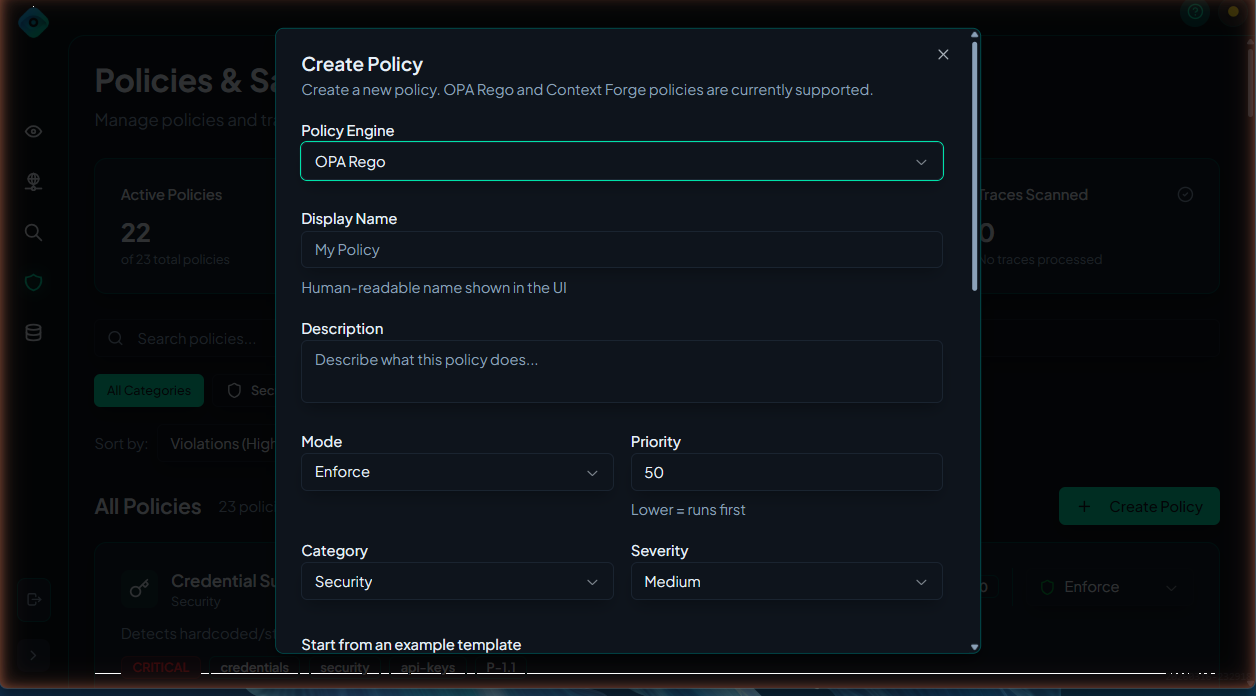Expand the sidebar with bottom chevron
1256x696 pixels.
coord(33,656)
